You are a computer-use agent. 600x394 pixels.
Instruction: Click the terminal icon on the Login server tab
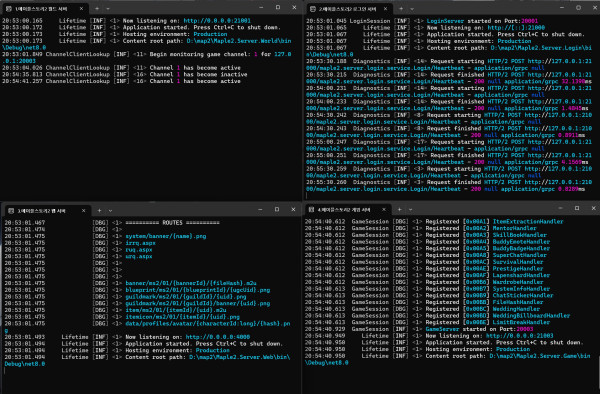313,9
